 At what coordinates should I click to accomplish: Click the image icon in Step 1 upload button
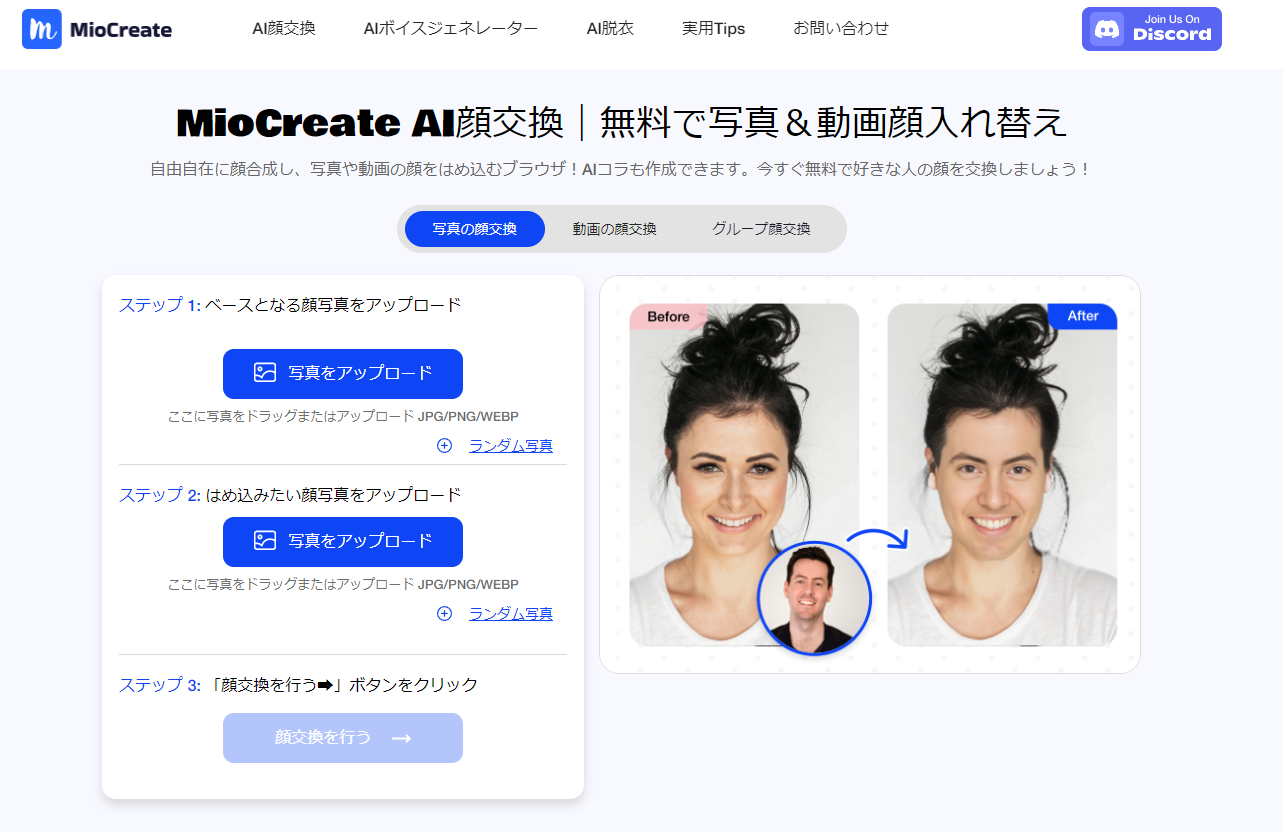(264, 373)
